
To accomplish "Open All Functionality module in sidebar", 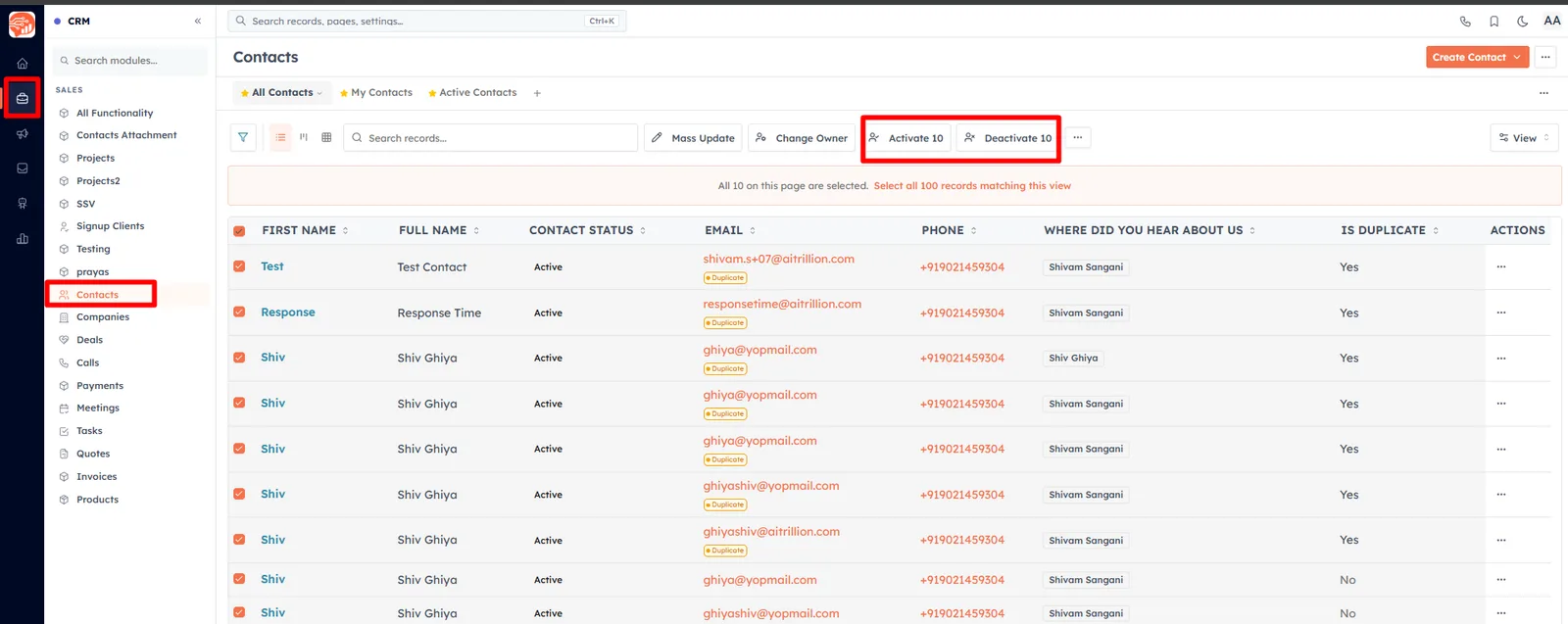I will point(115,113).
